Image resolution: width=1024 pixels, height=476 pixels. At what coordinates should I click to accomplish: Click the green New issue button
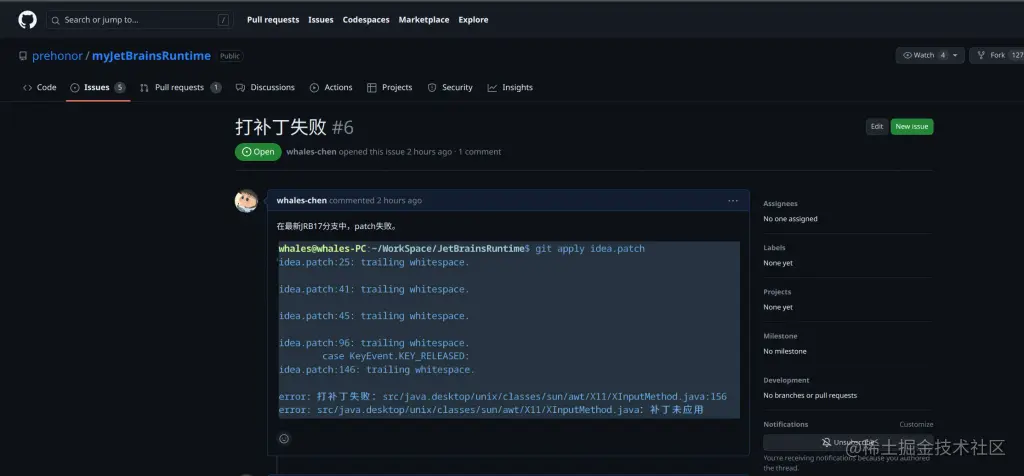pos(912,127)
